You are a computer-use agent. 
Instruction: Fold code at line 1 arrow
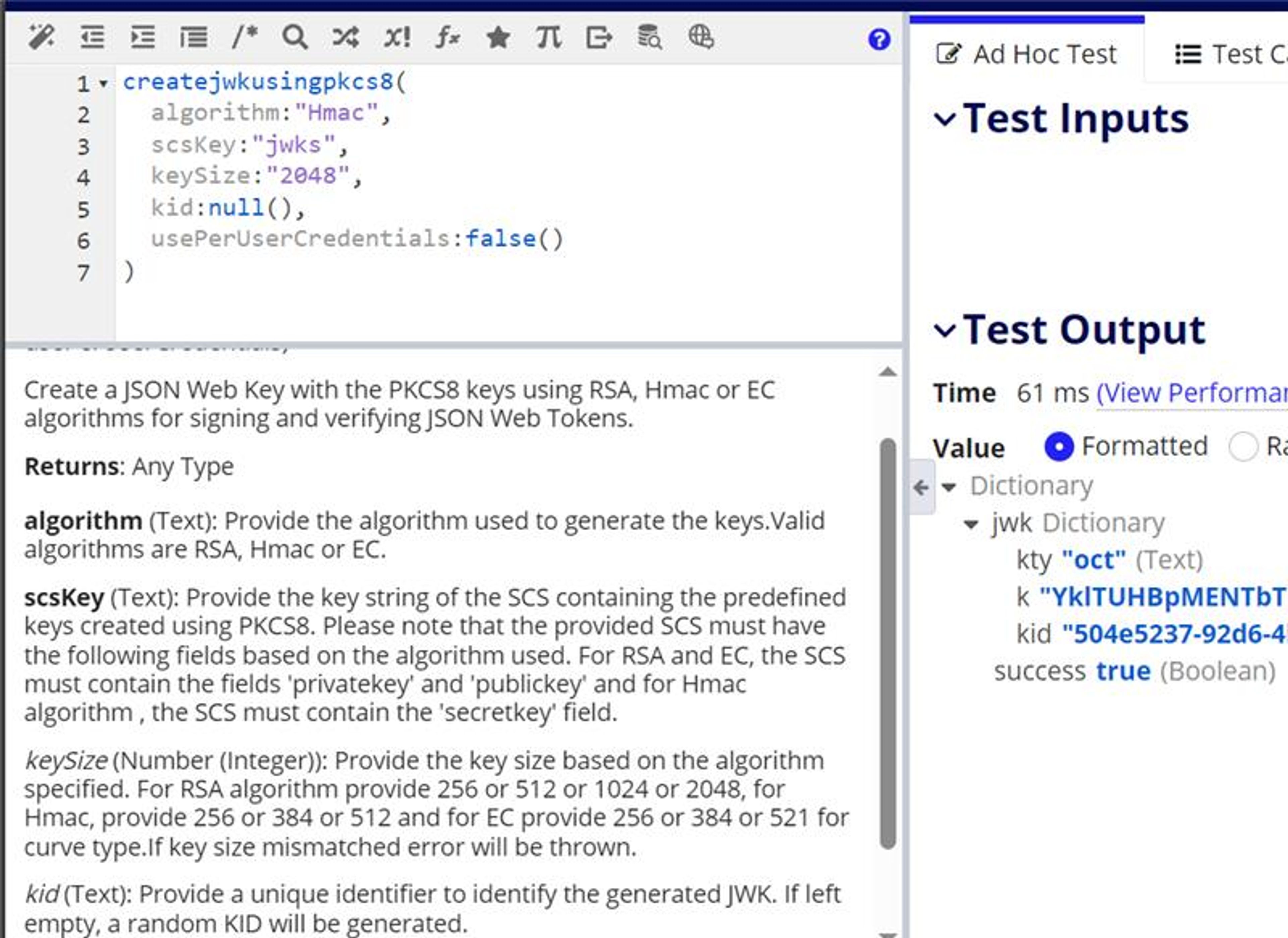click(103, 84)
